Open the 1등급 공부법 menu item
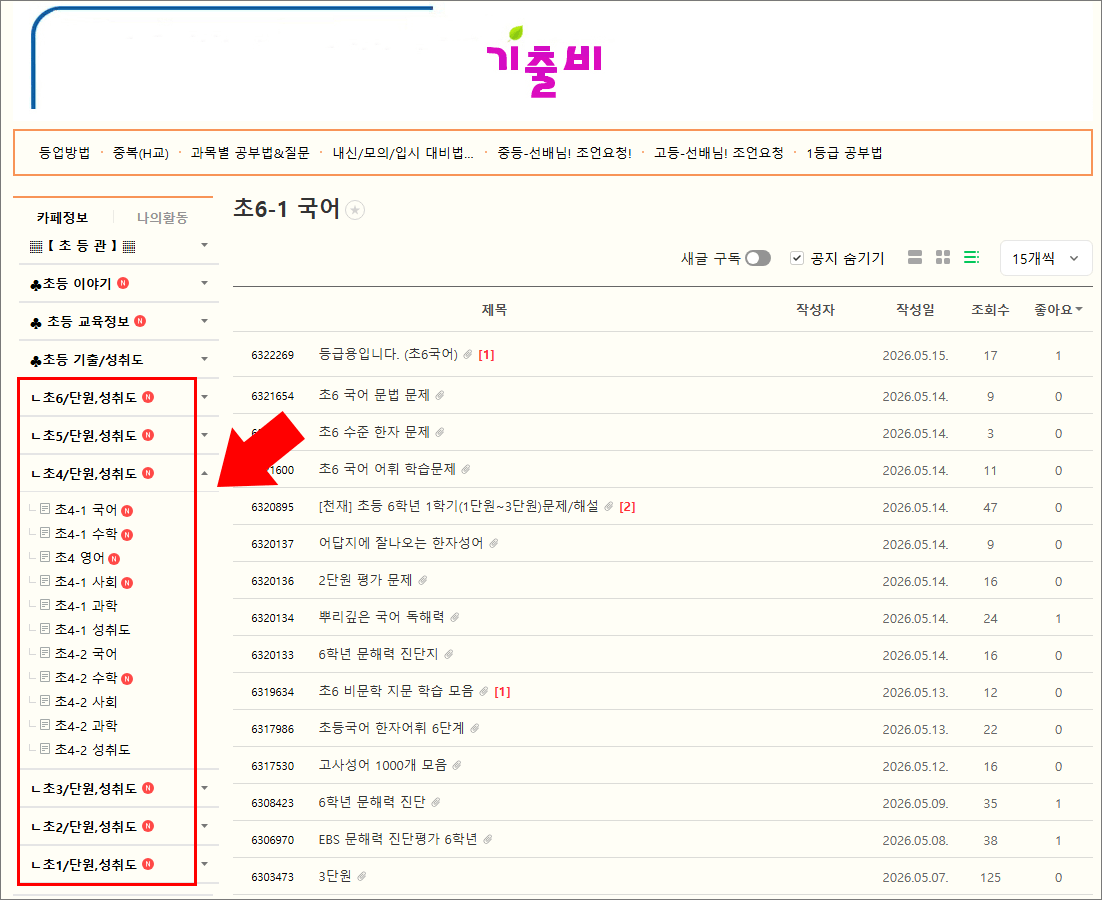 844,153
